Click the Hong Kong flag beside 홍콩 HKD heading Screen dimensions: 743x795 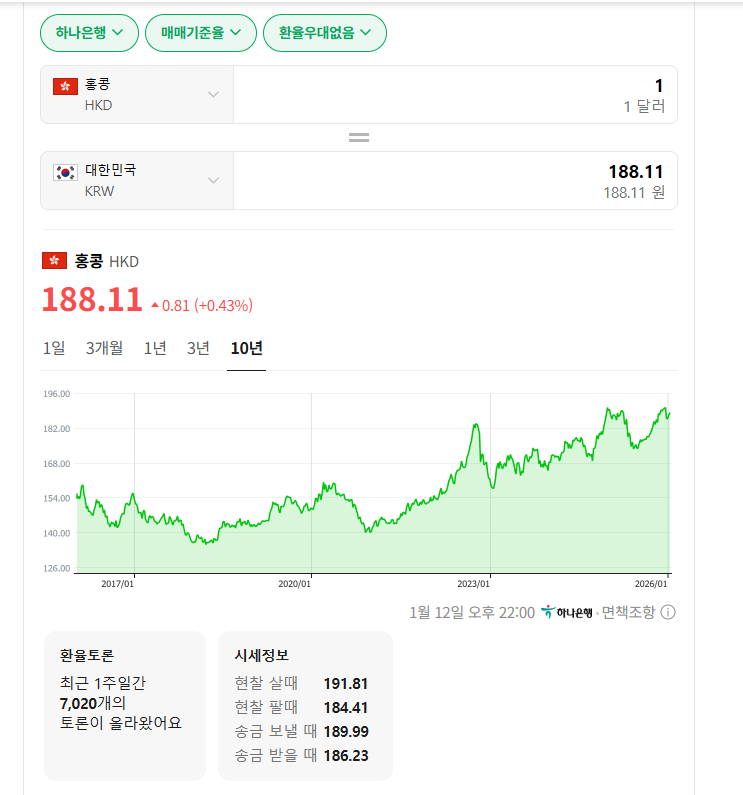[54, 261]
